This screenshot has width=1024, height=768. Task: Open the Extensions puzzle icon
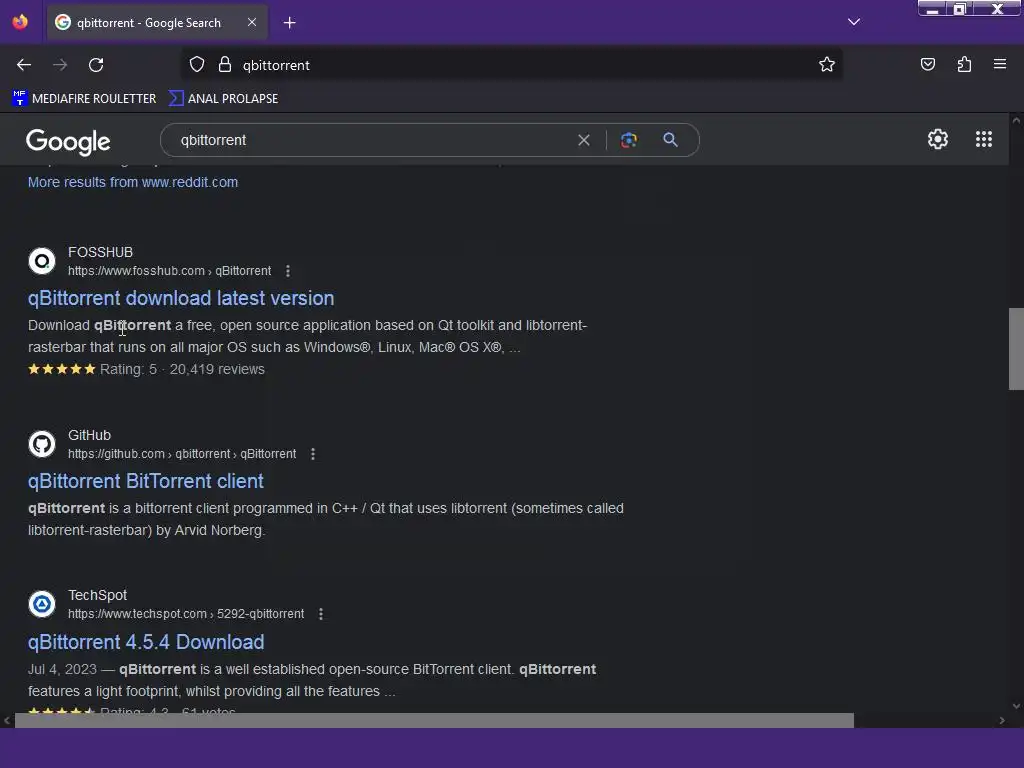point(964,64)
